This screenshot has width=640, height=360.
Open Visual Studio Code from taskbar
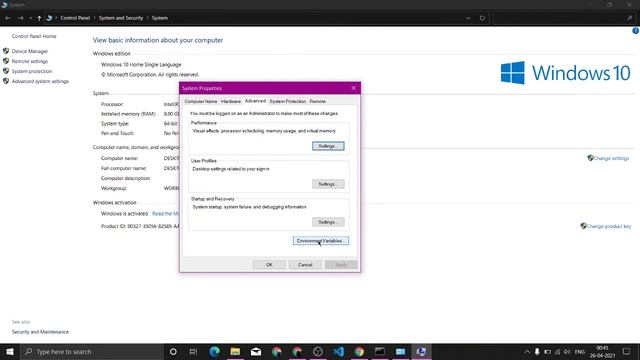click(339, 351)
